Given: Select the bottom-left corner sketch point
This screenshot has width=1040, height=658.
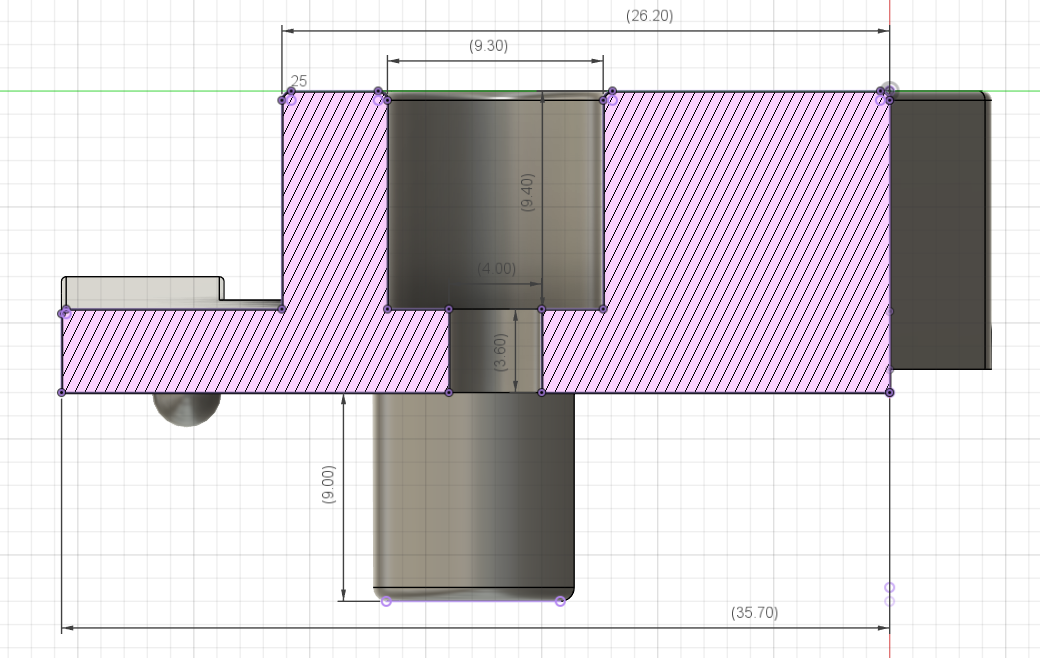Looking at the screenshot, I should pyautogui.click(x=62, y=393).
